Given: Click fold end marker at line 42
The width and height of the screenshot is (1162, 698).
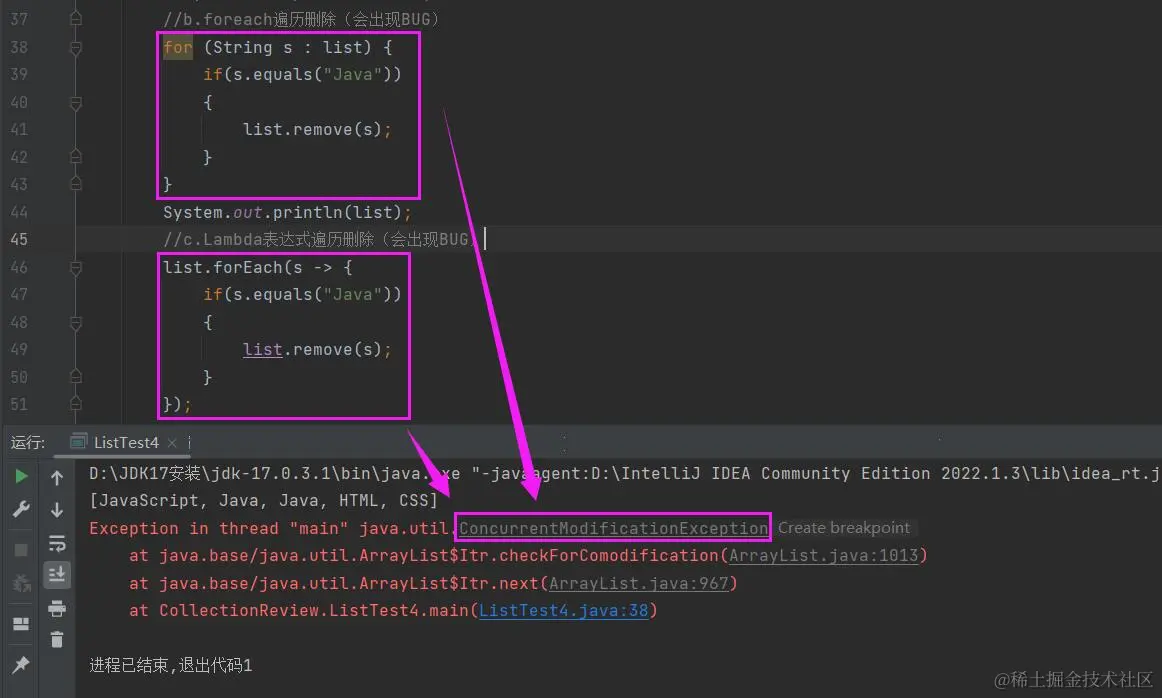Looking at the screenshot, I should (x=76, y=156).
